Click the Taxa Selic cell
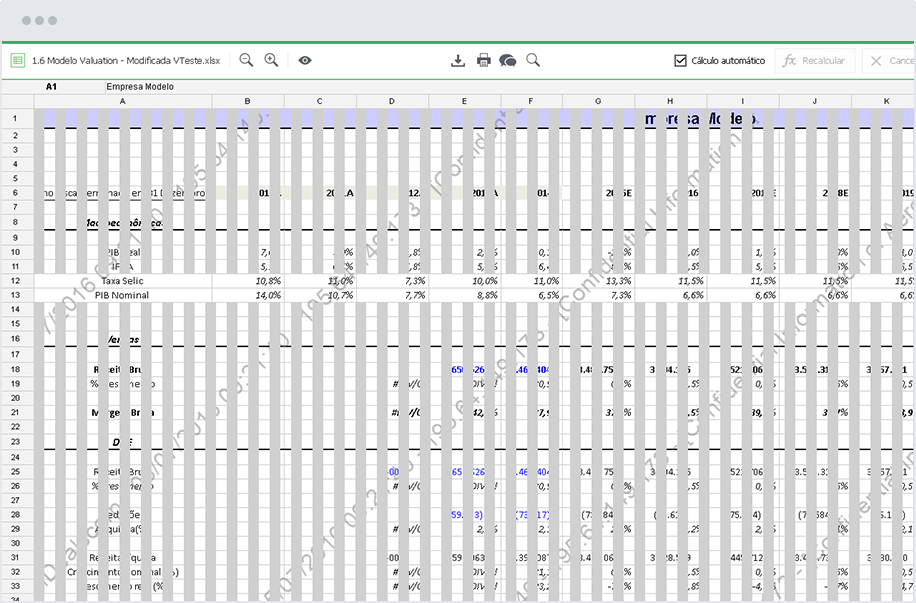This screenshot has width=916, height=603. point(122,282)
